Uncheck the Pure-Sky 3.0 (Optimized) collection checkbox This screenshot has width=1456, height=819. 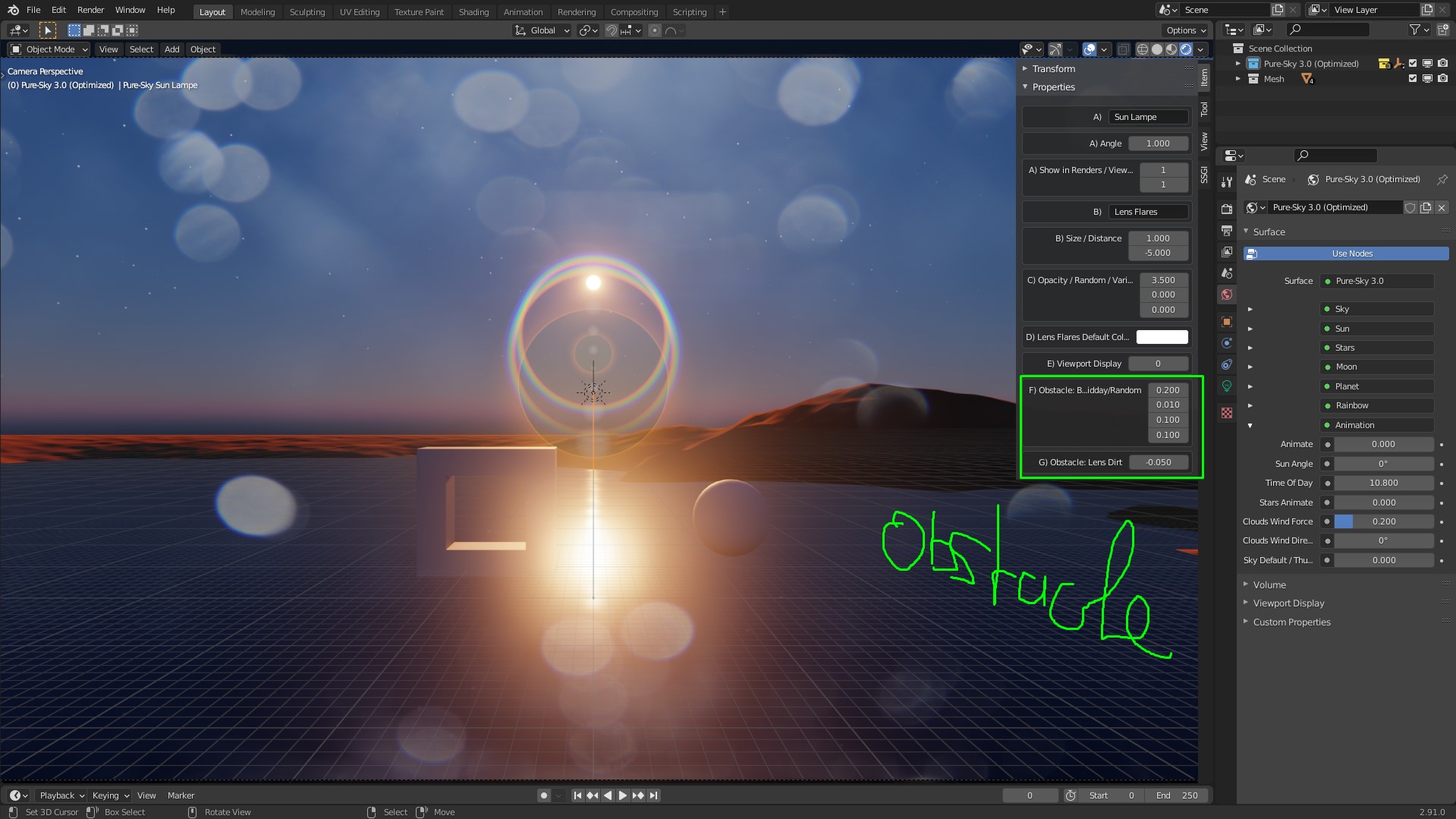(1412, 64)
